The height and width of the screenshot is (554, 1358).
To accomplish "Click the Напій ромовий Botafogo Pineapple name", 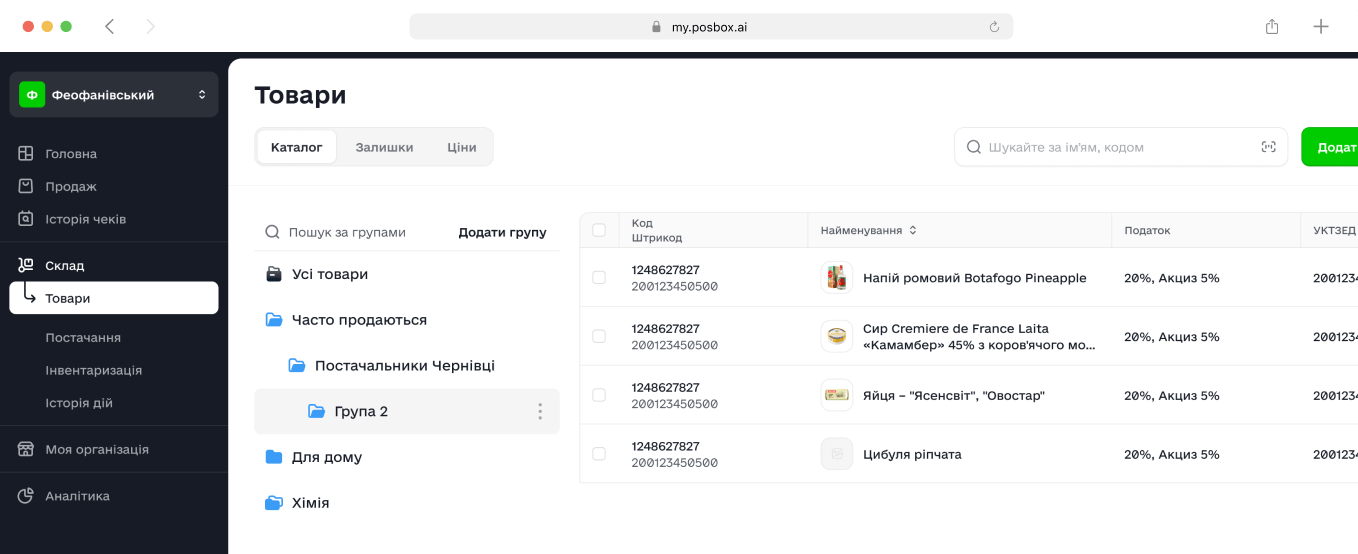I will pos(974,278).
